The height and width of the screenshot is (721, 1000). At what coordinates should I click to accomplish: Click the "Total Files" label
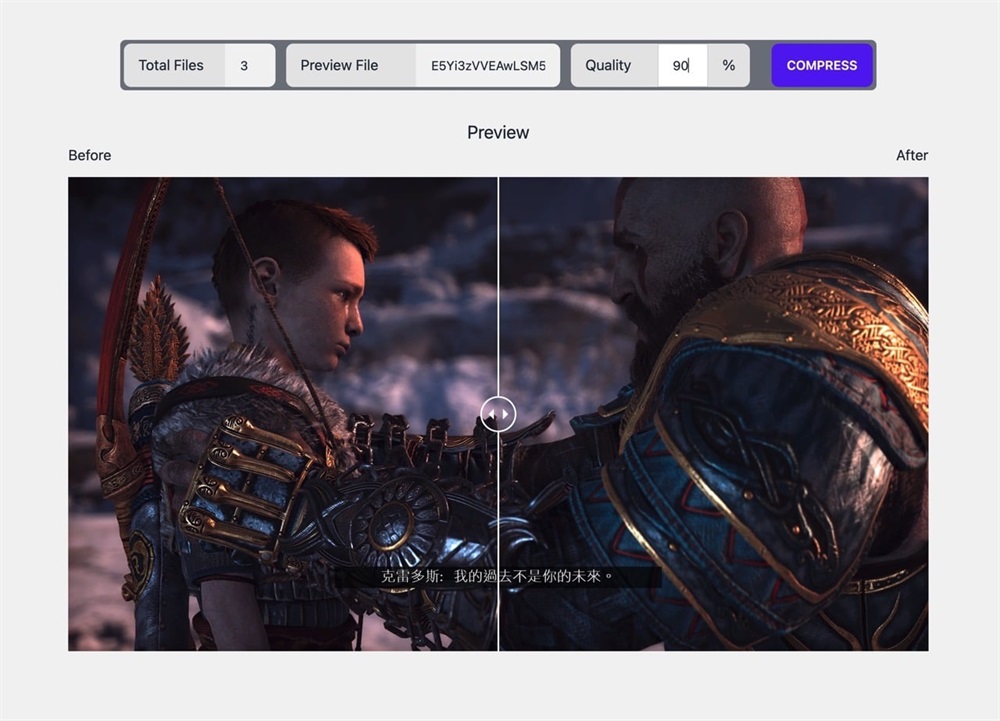(171, 65)
